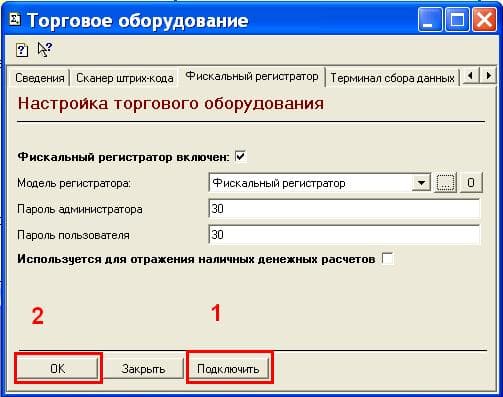The height and width of the screenshot is (397, 503).
Task: Open the help icon in toolbar
Action: [x=22, y=50]
